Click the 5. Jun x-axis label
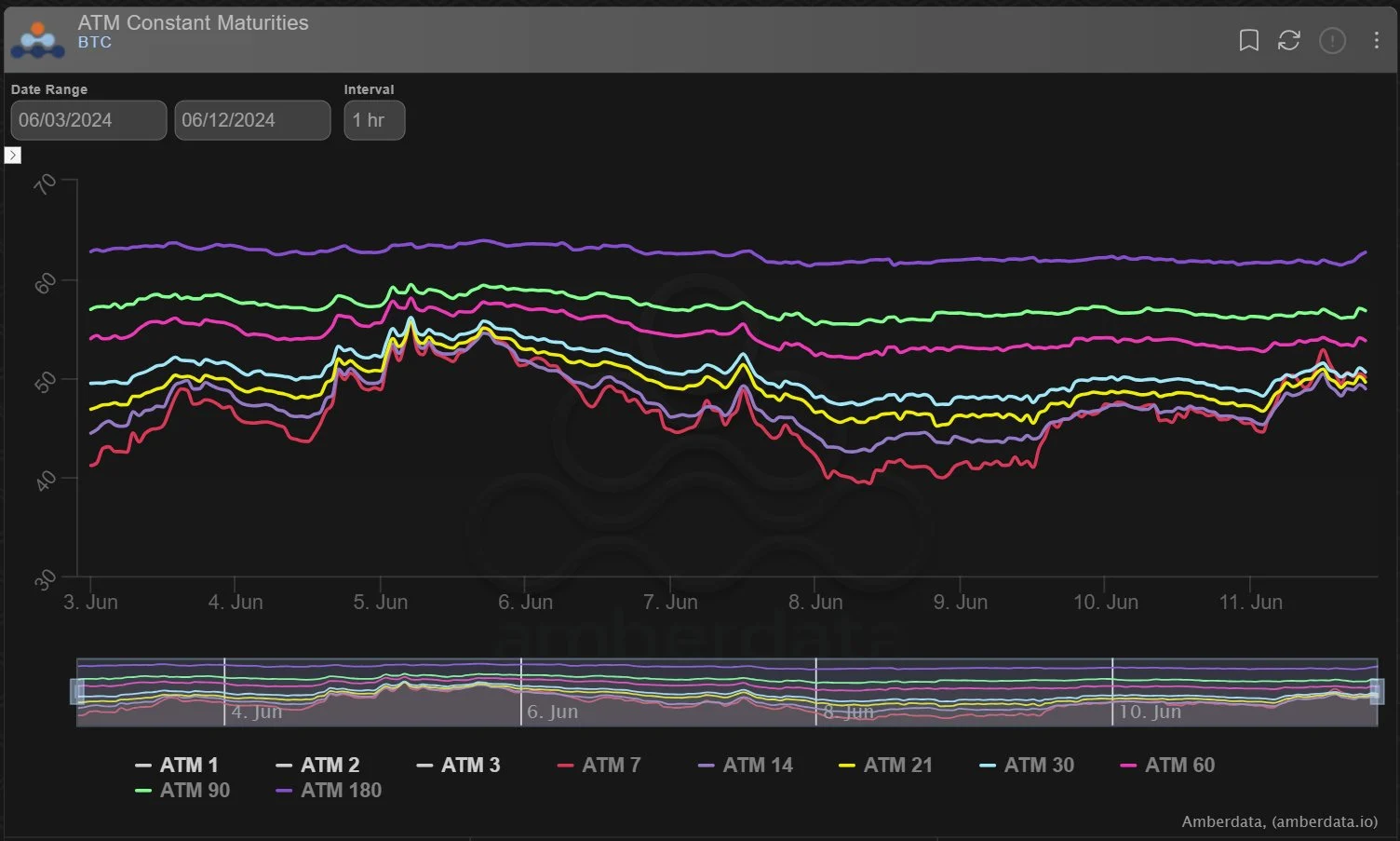The width and height of the screenshot is (1400, 841). 380,602
